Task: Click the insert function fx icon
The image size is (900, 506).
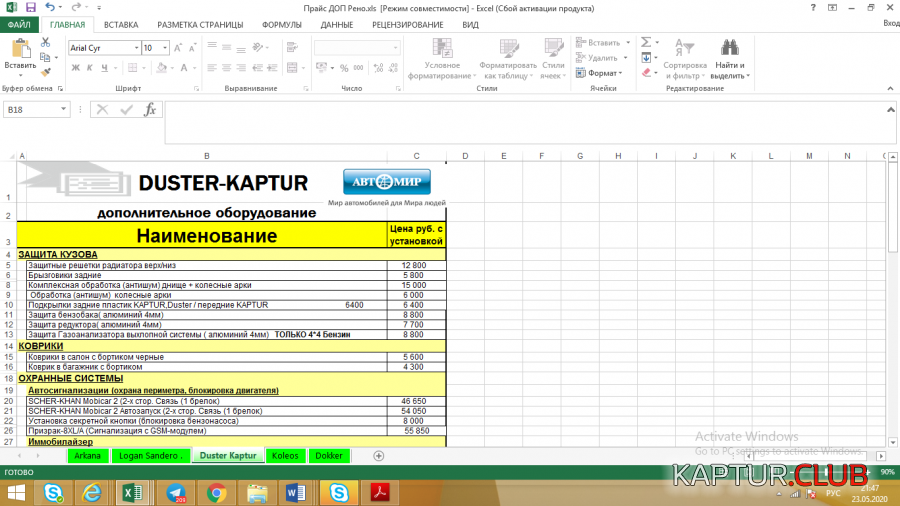Action: (x=150, y=110)
